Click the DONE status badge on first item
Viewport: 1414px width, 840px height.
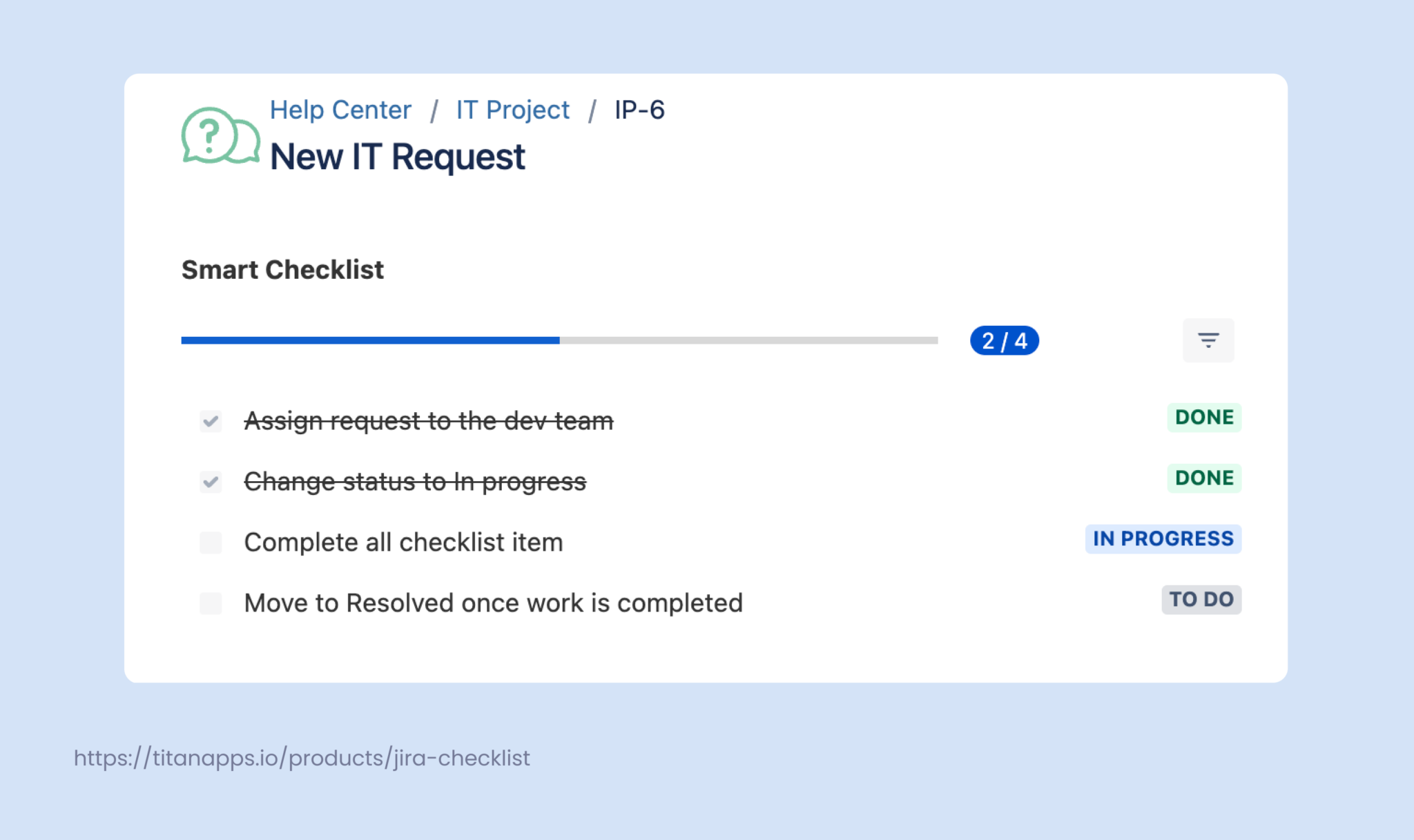coord(1203,417)
